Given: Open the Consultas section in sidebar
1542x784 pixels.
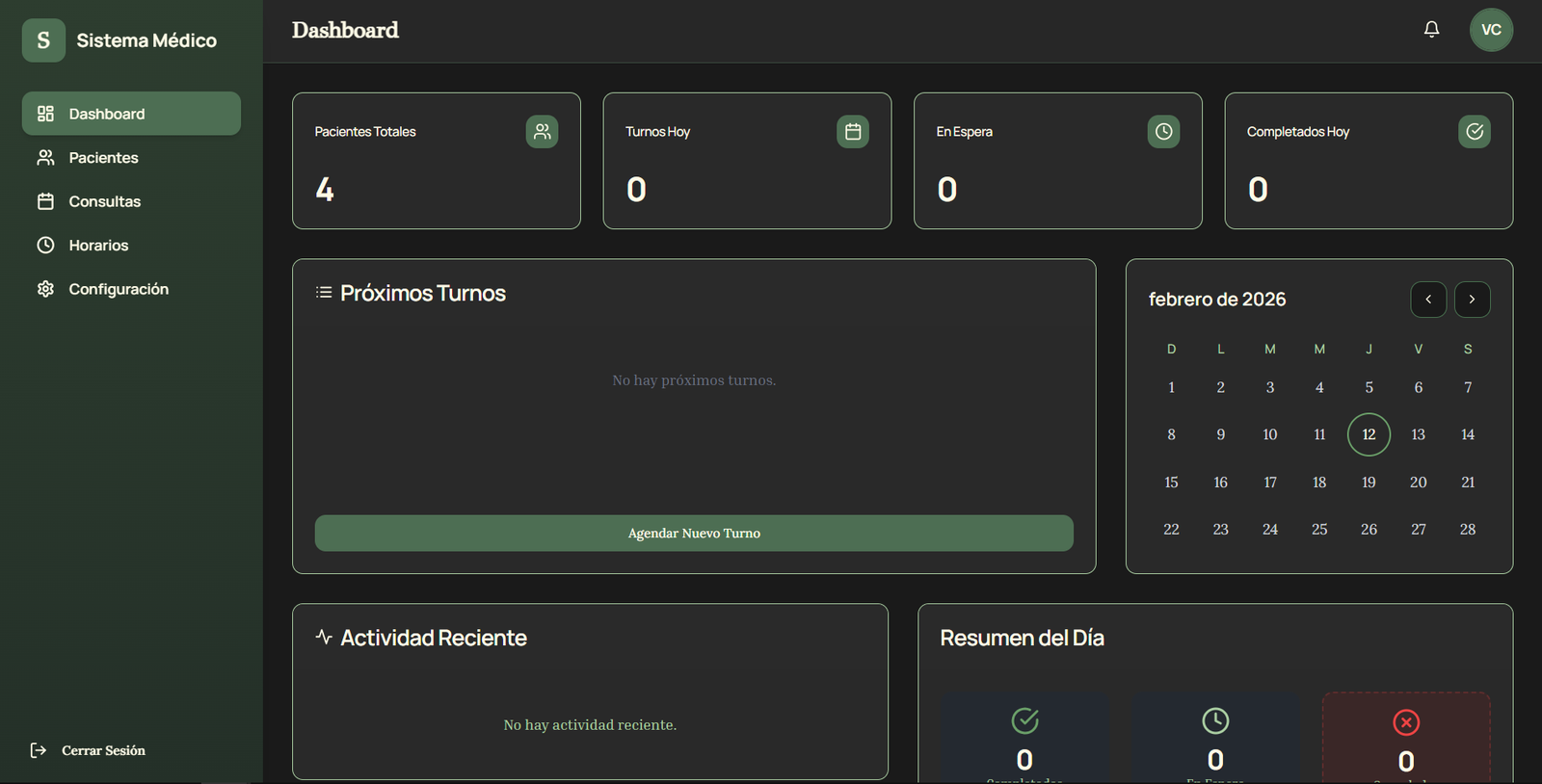Looking at the screenshot, I should pos(104,201).
